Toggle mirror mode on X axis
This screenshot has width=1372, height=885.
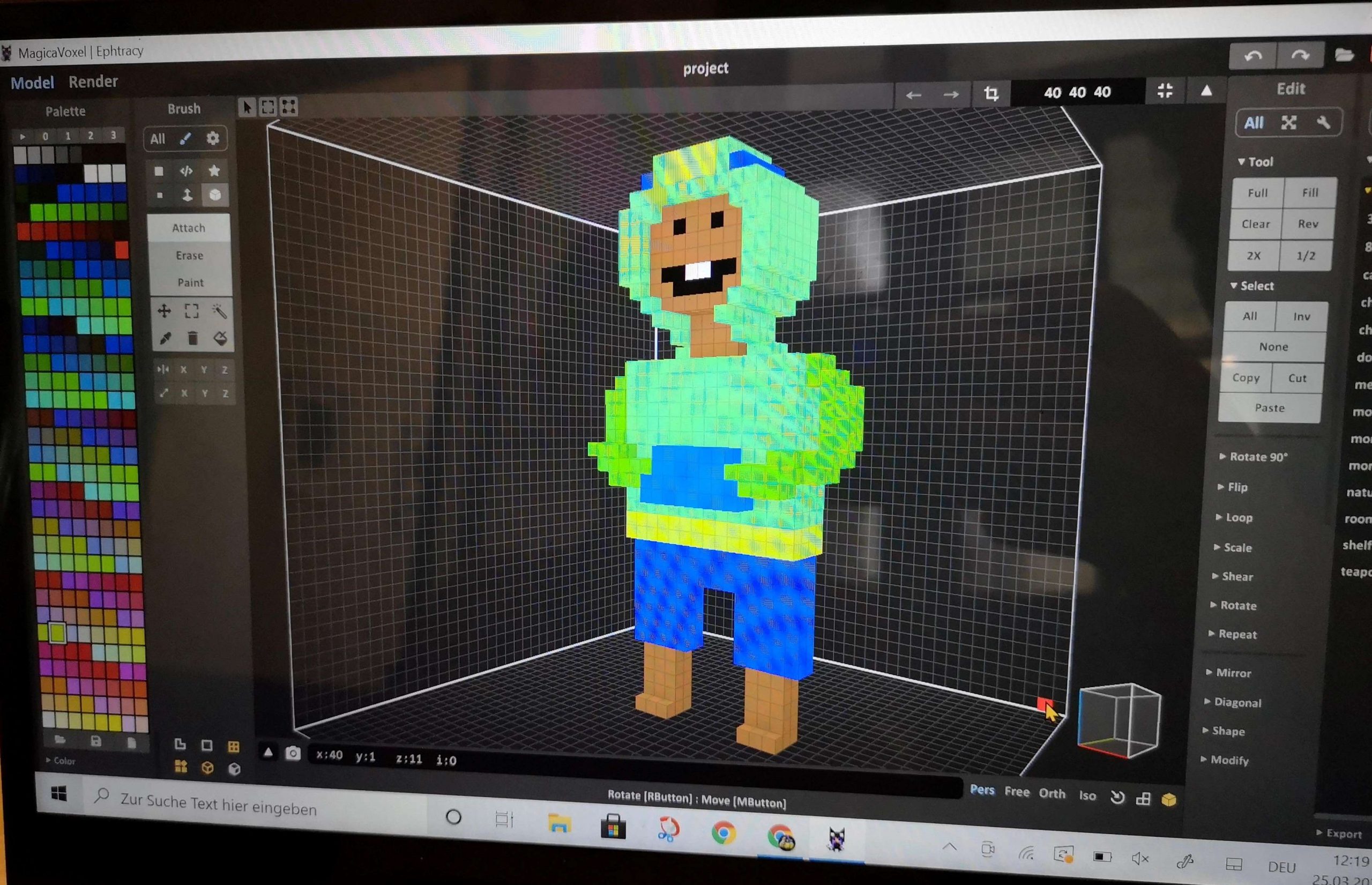(x=183, y=369)
